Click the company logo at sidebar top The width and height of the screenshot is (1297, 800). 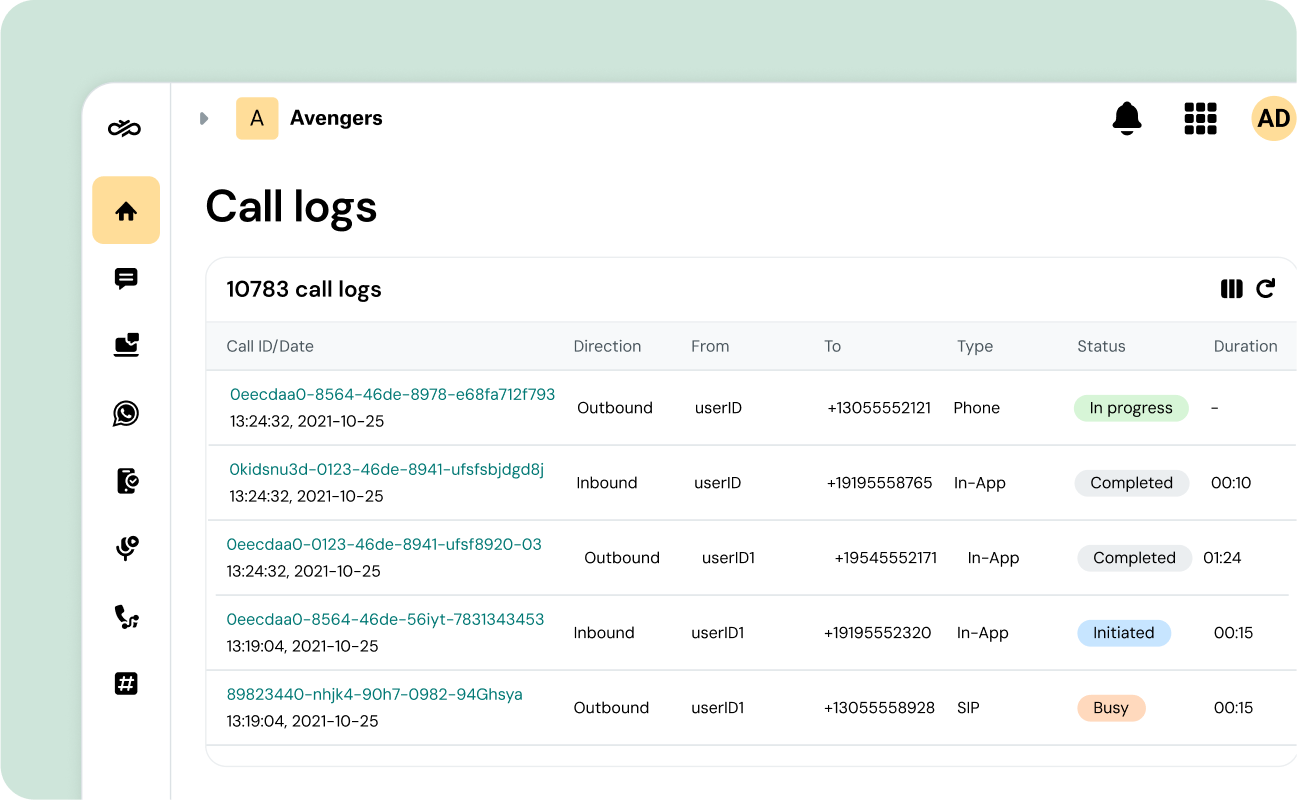125,126
